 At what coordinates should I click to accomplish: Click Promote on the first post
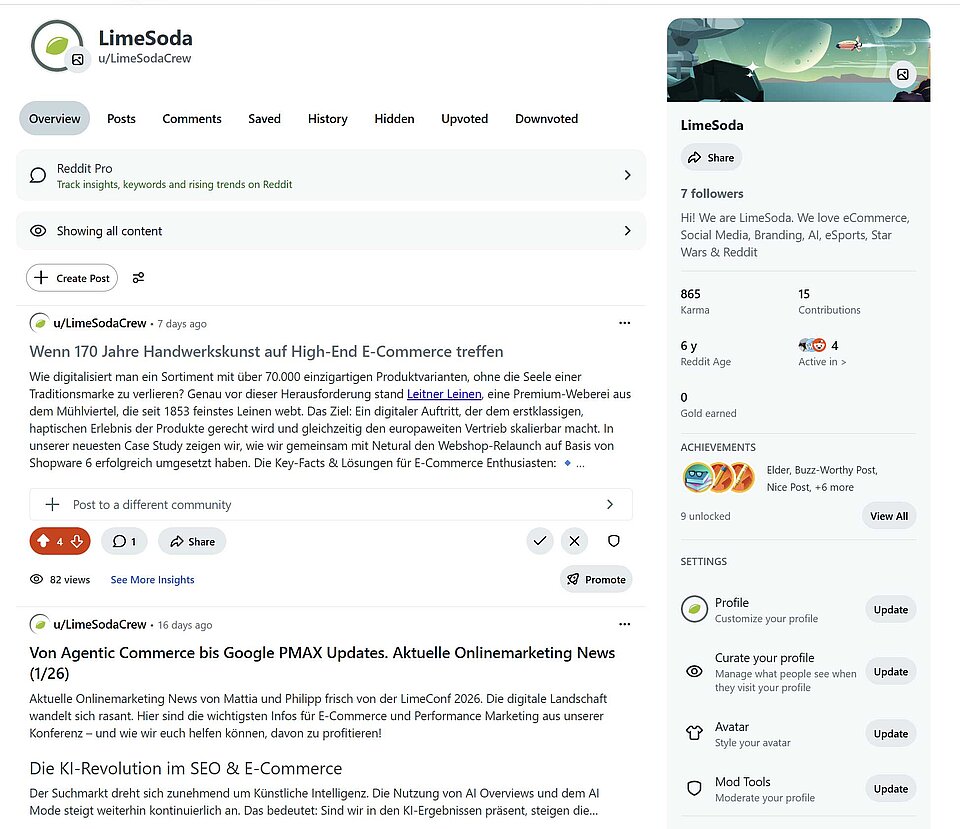(596, 579)
